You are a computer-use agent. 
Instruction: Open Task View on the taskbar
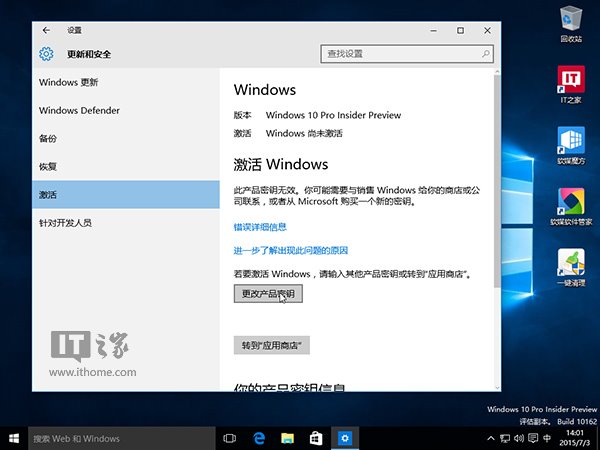pos(229,438)
